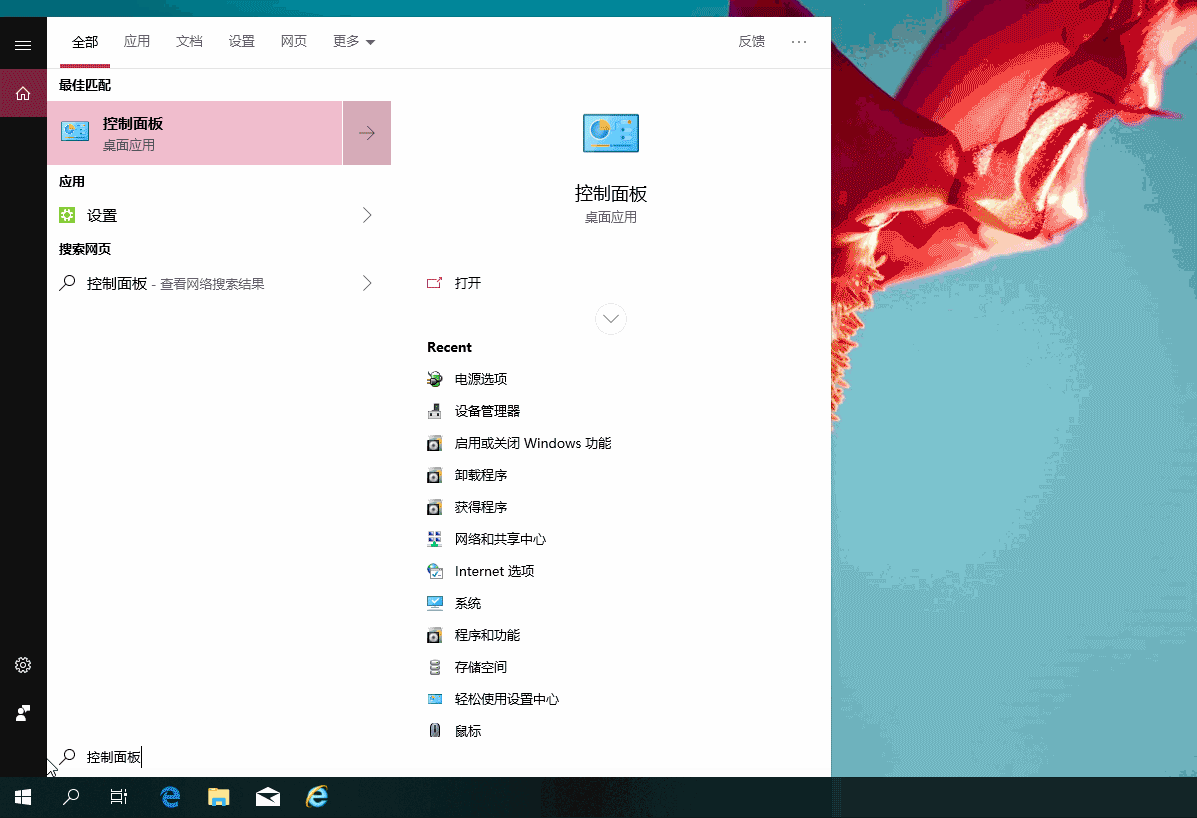Switch to the 应用 search tab
This screenshot has width=1197, height=818.
(137, 41)
